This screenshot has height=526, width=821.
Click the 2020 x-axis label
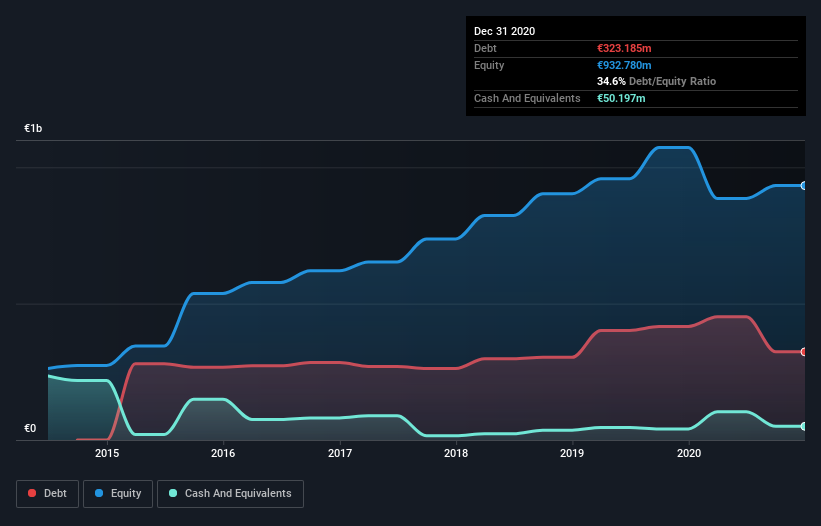coord(689,453)
